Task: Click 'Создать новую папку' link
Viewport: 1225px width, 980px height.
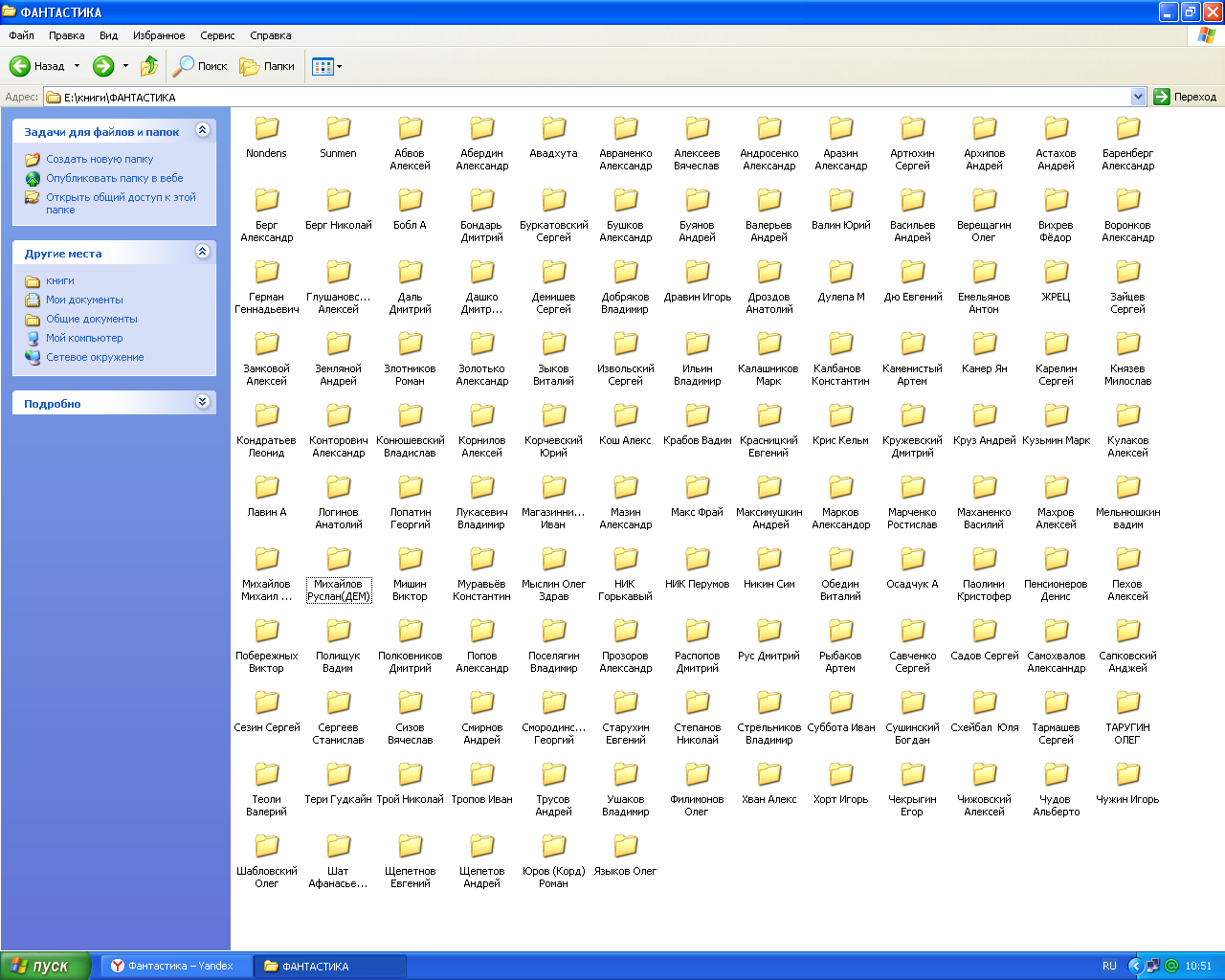Action: point(100,159)
